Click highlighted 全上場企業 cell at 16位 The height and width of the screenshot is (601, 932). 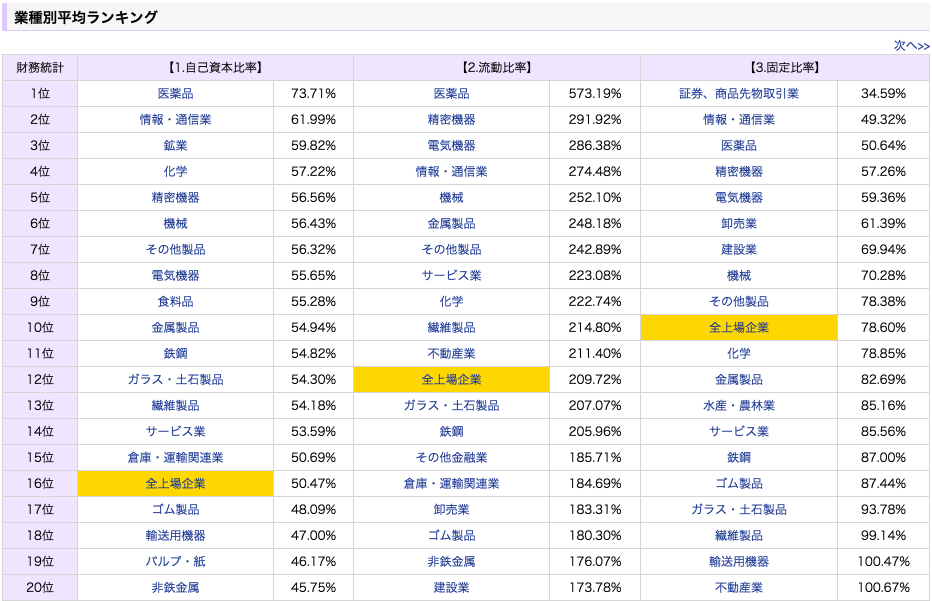click(x=175, y=483)
